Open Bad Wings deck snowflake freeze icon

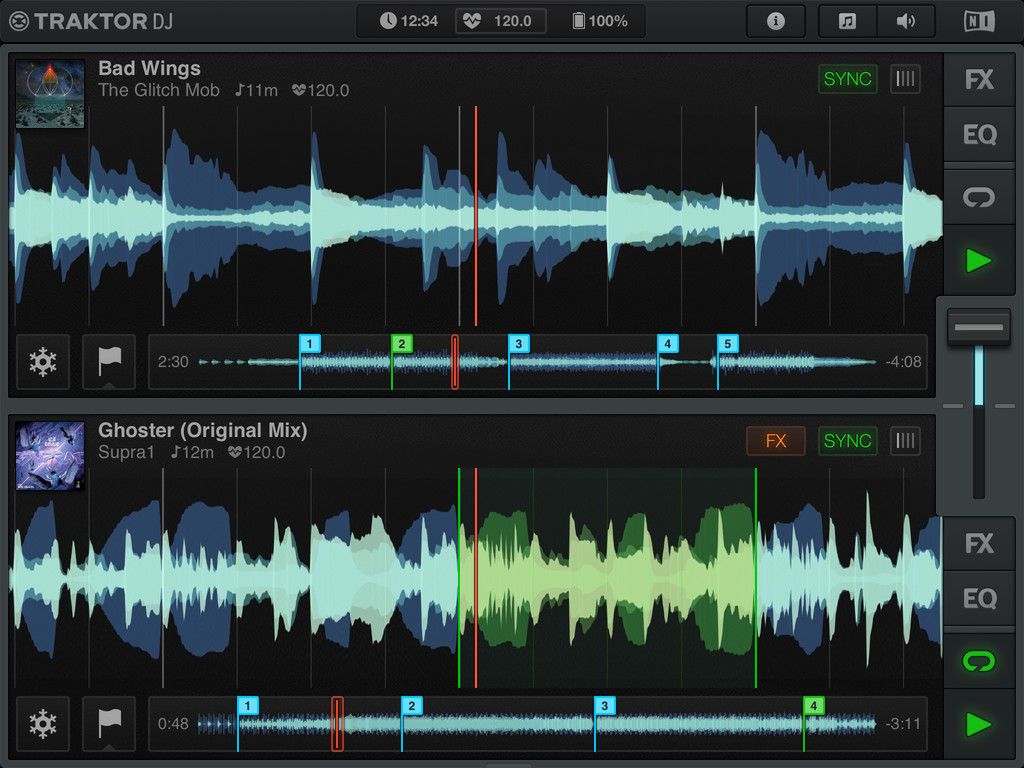coord(43,362)
